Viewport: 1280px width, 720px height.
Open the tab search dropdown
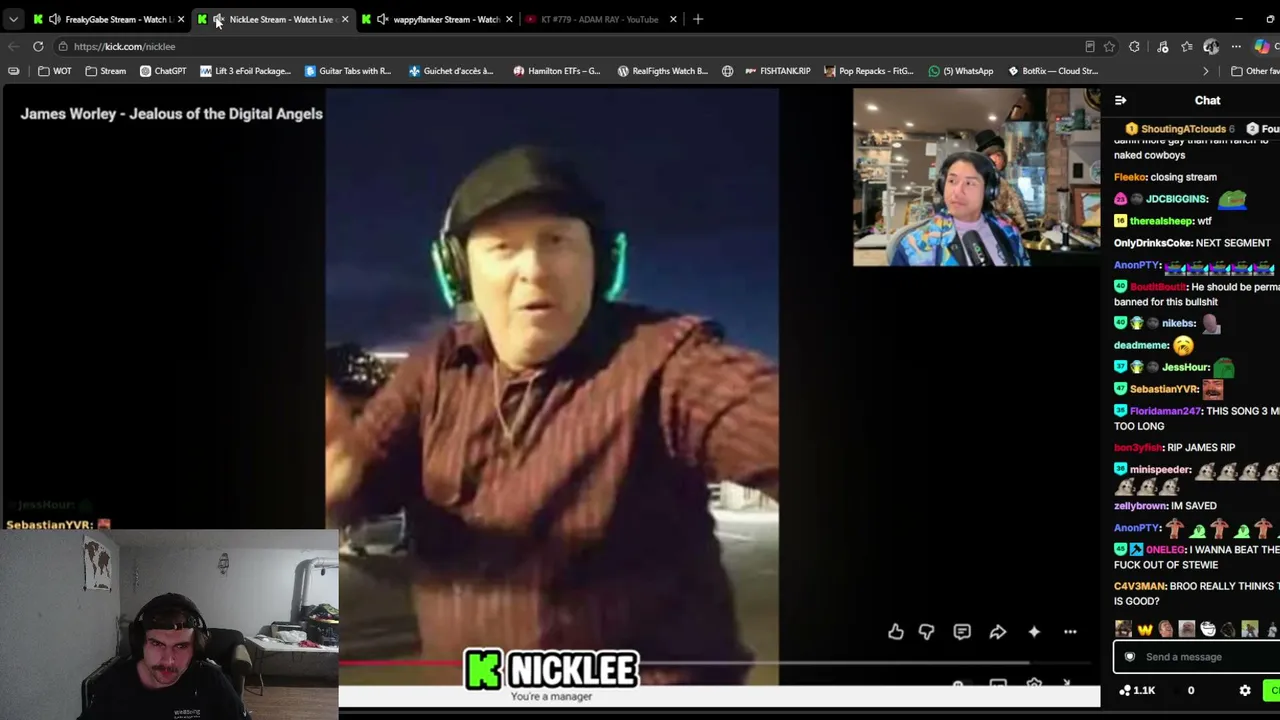point(13,19)
